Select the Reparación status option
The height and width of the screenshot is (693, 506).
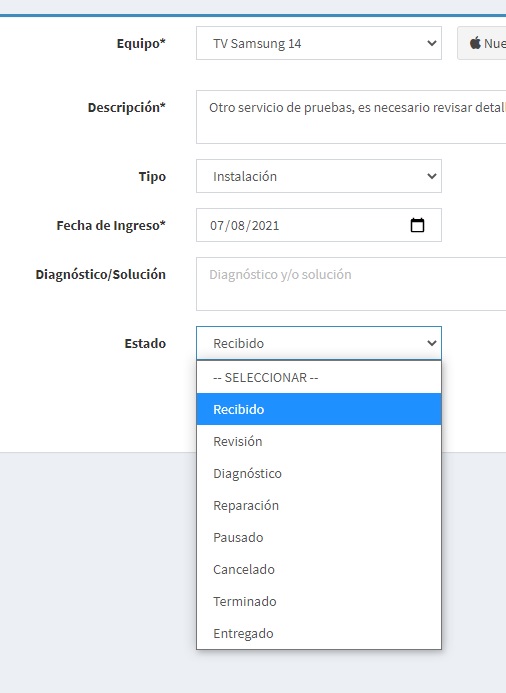pyautogui.click(x=319, y=506)
